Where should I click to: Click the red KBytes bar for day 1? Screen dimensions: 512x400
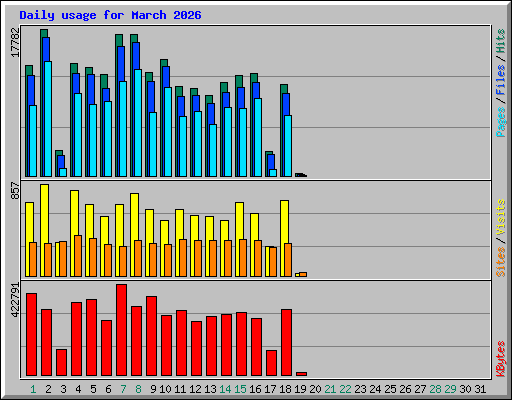[x=31, y=335]
